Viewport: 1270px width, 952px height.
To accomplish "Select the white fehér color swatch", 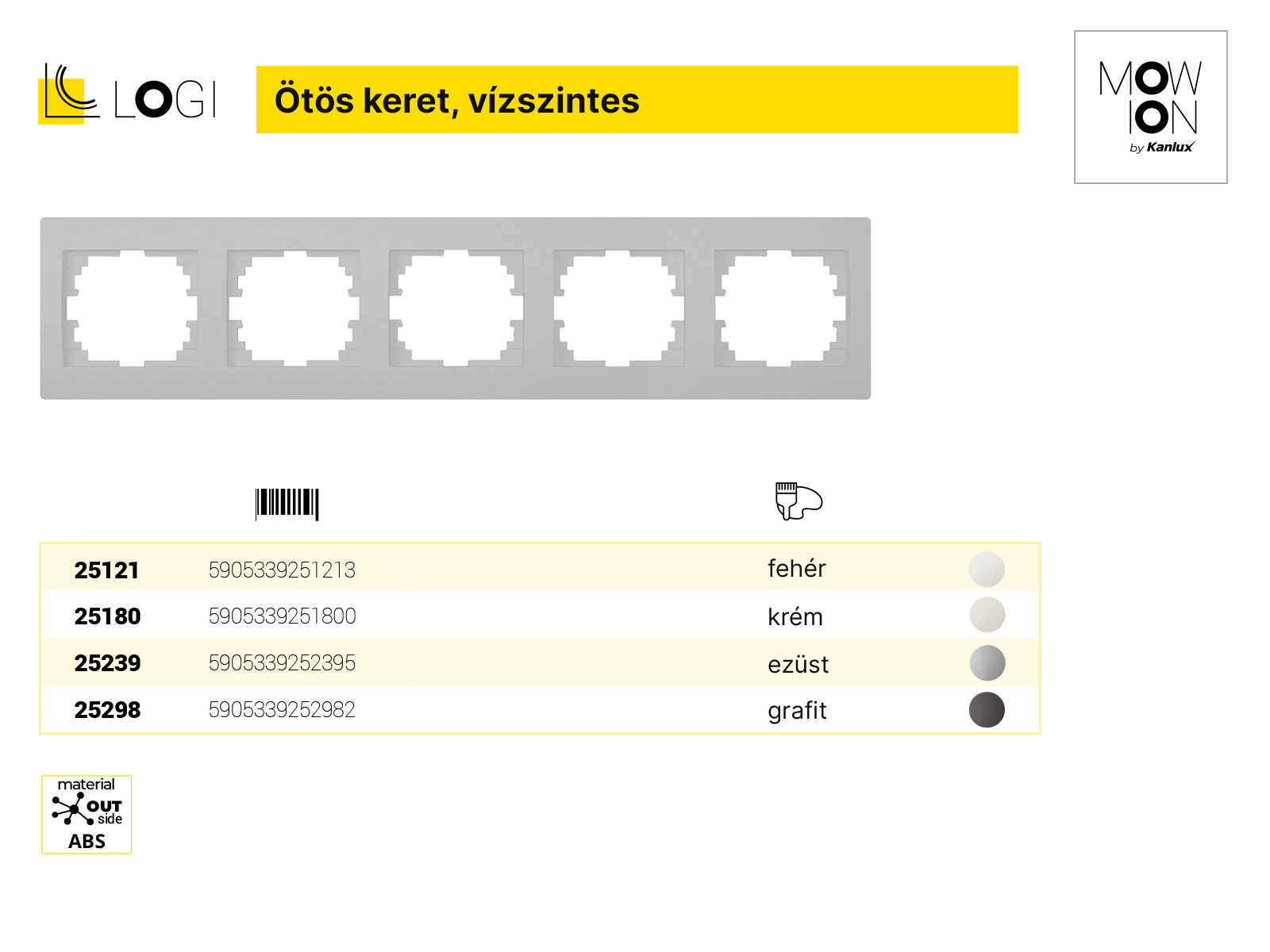I will tap(987, 569).
